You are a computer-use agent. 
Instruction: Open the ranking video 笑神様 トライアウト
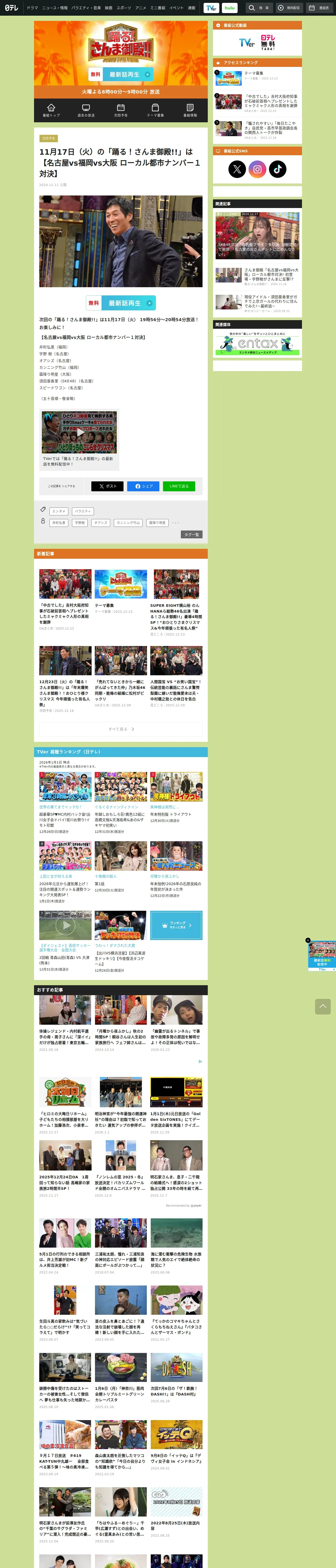click(x=176, y=786)
